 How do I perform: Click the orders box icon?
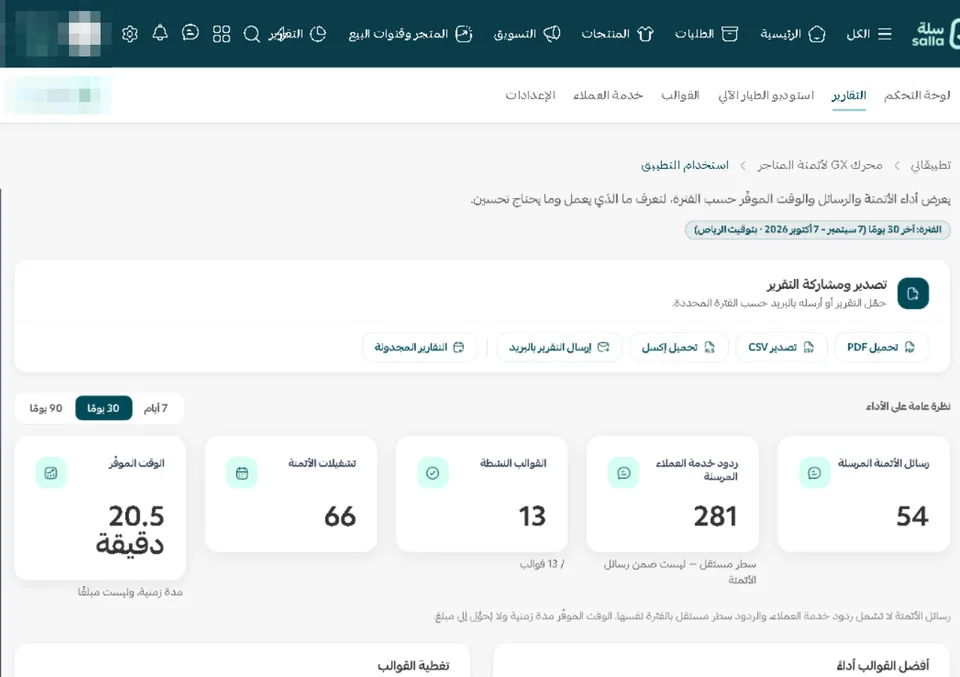click(x=730, y=34)
